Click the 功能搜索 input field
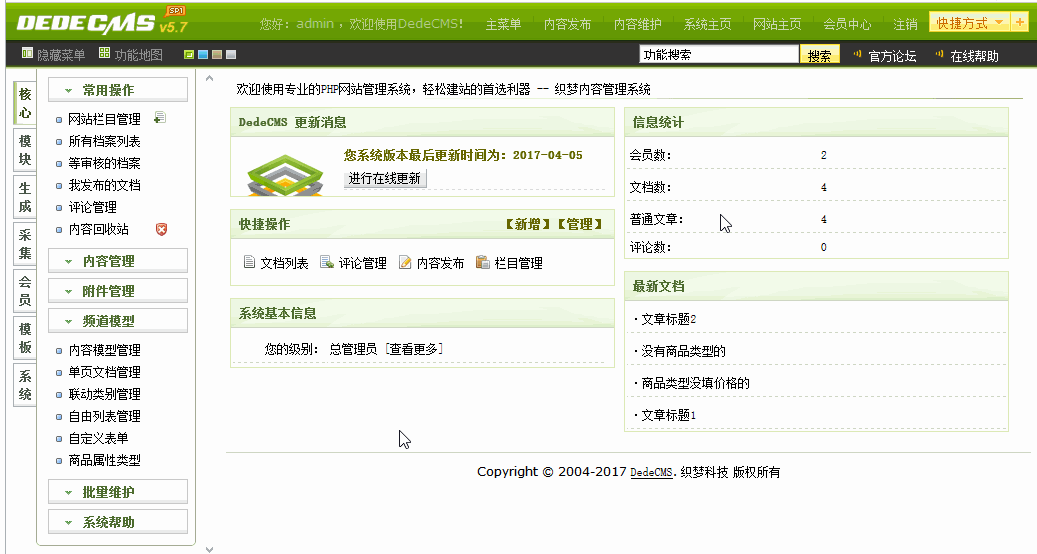The image size is (1037, 554). pyautogui.click(x=718, y=55)
